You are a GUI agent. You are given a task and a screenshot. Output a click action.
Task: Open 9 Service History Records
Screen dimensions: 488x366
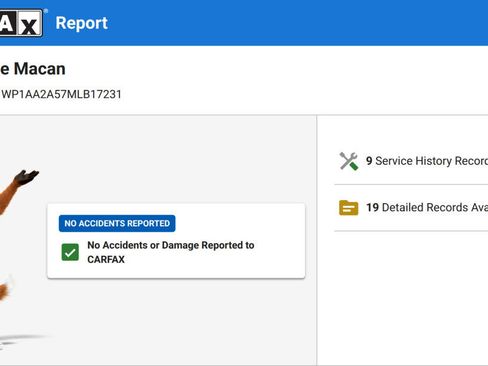tap(427, 161)
